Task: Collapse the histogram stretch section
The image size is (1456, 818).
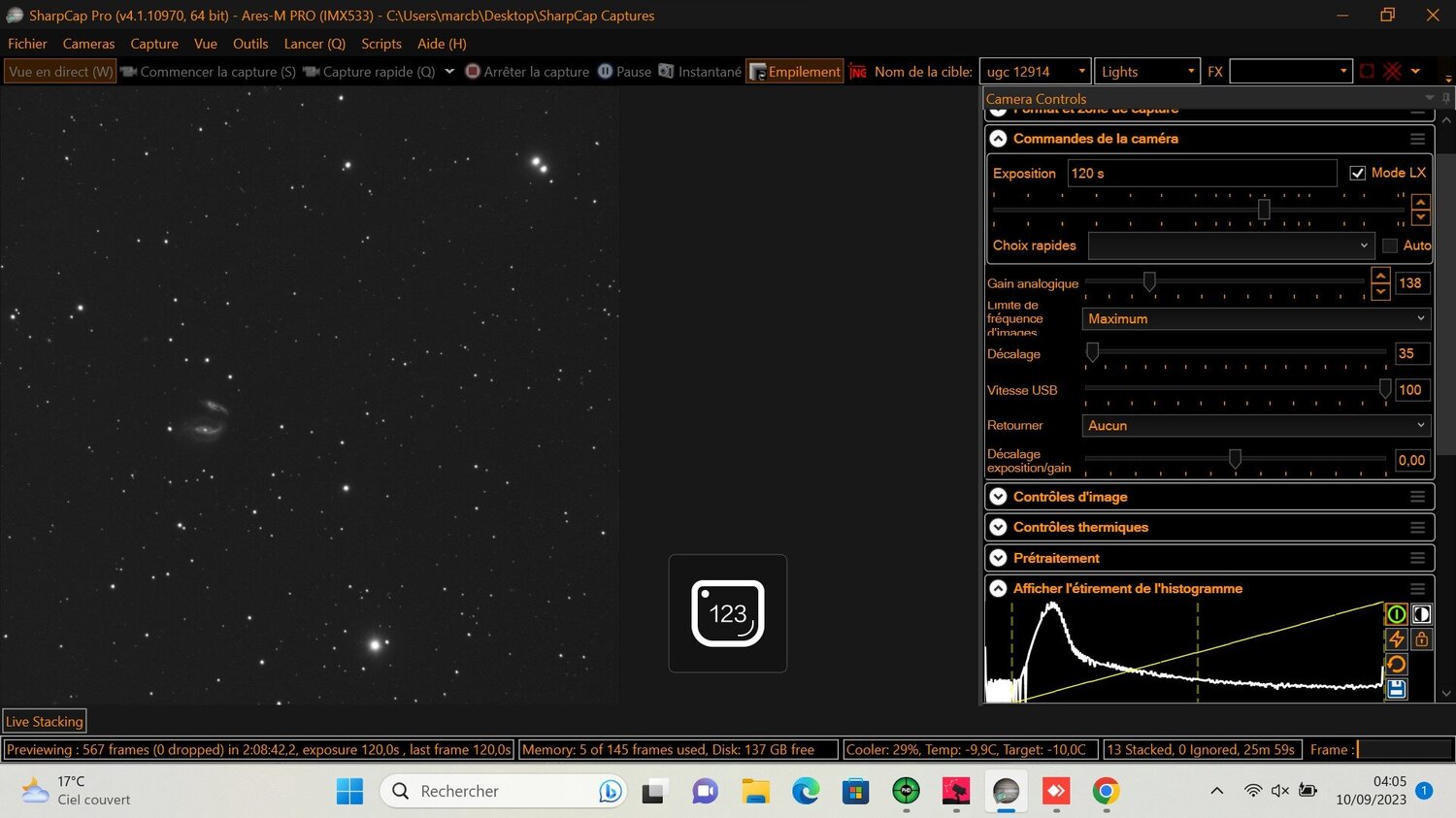Action: 998,589
